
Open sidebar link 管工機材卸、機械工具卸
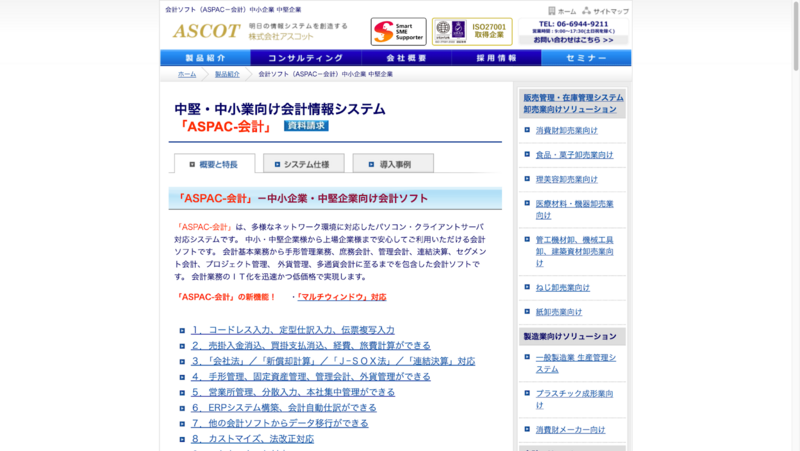click(574, 252)
